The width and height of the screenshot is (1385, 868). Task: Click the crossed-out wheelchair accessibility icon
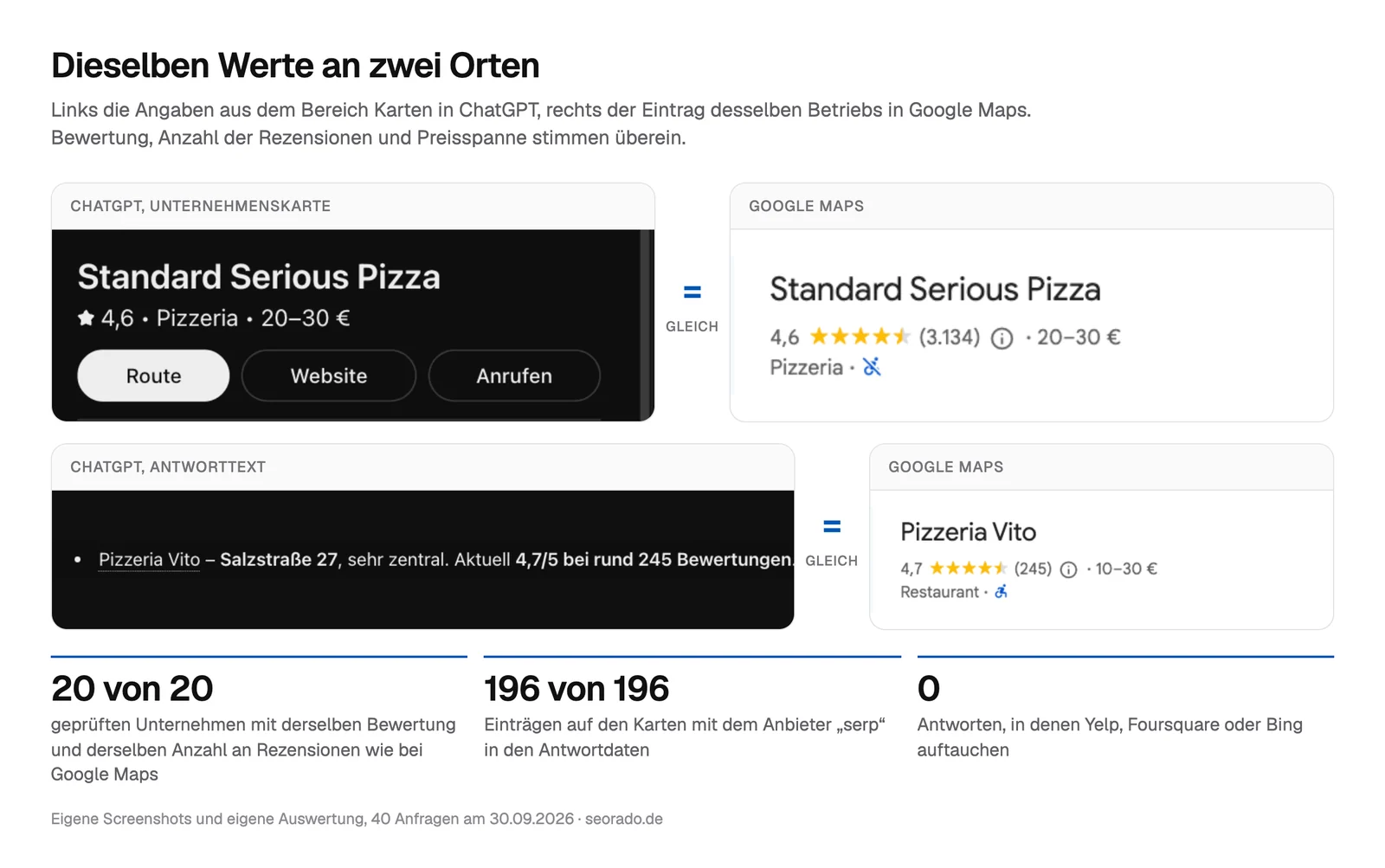pyautogui.click(x=872, y=367)
